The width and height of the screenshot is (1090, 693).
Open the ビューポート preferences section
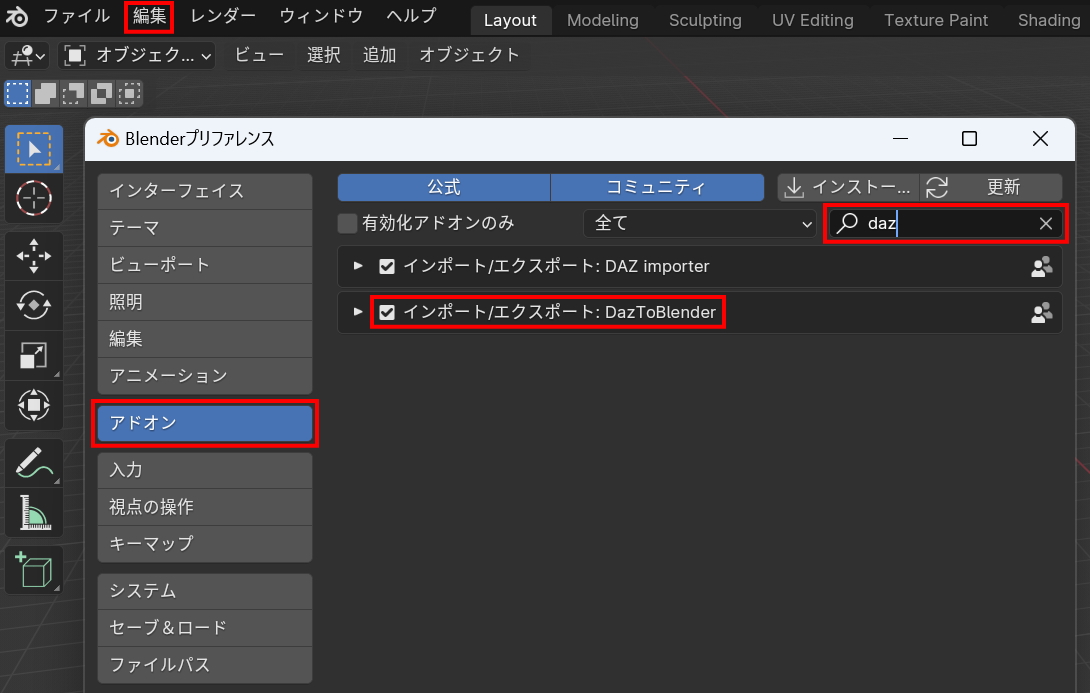click(x=205, y=265)
